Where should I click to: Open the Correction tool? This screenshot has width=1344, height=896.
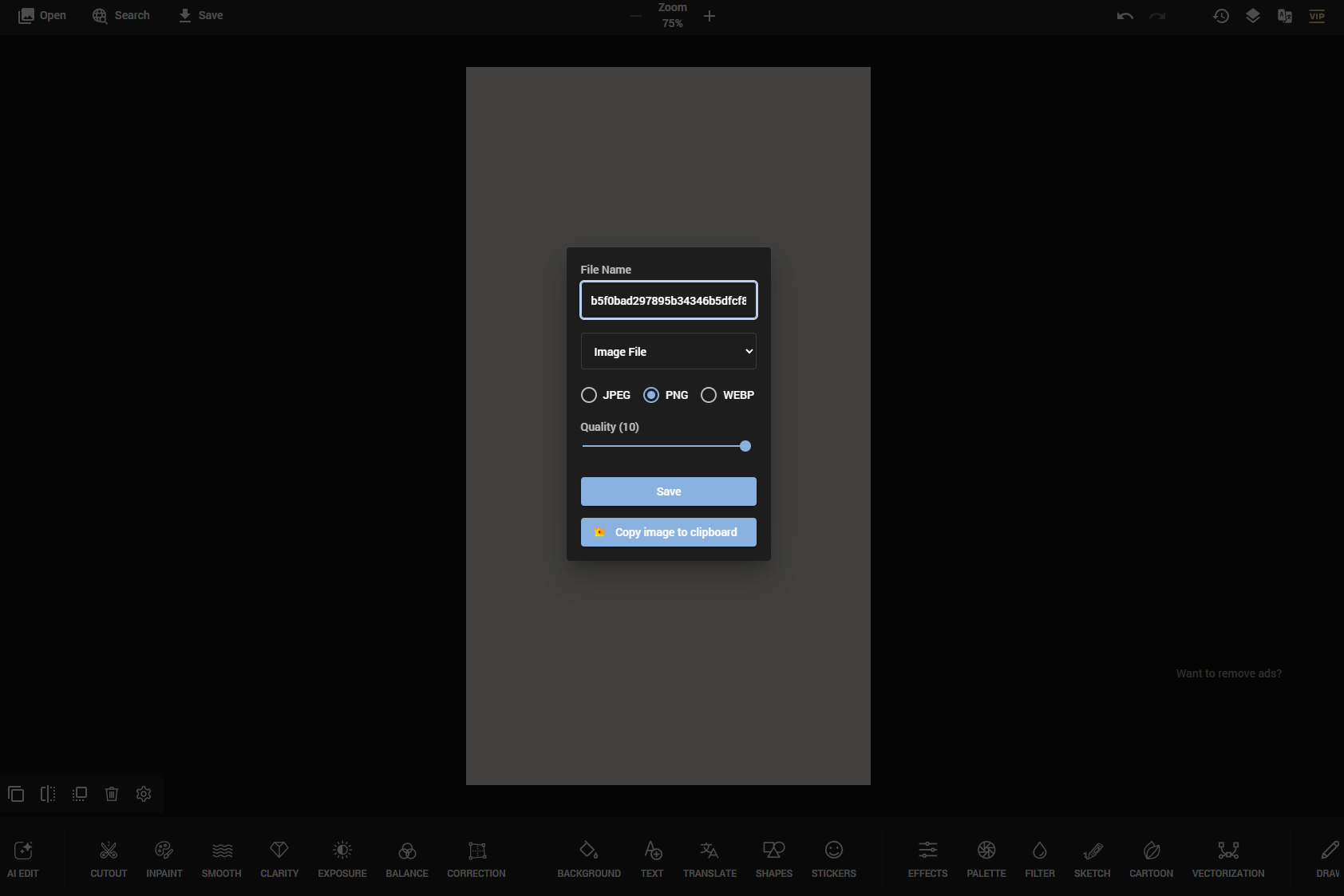[x=476, y=859]
